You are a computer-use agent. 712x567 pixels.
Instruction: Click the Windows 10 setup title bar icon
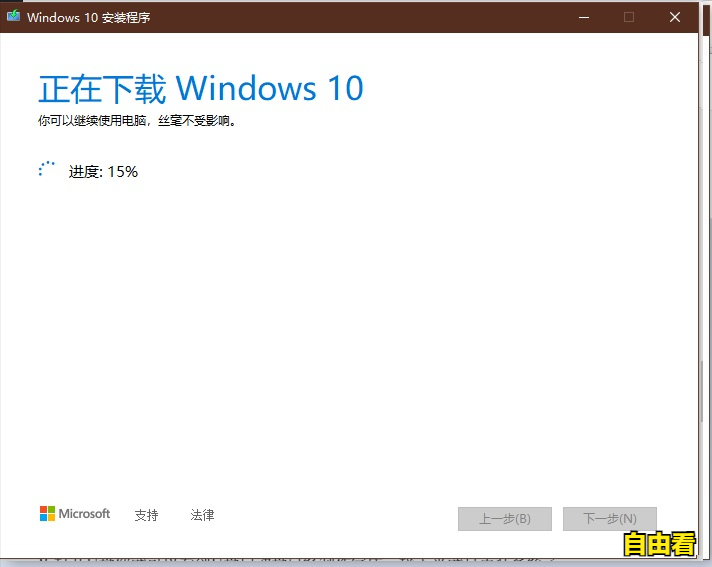point(13,16)
